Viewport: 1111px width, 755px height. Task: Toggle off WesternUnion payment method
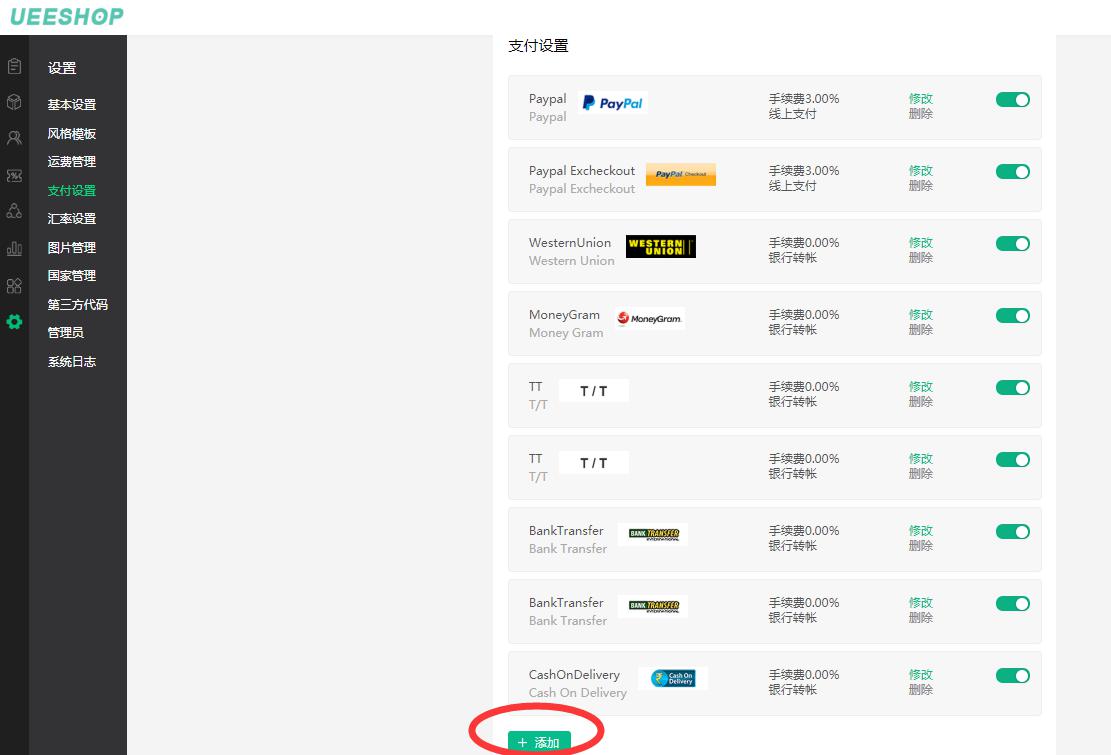[x=1012, y=244]
